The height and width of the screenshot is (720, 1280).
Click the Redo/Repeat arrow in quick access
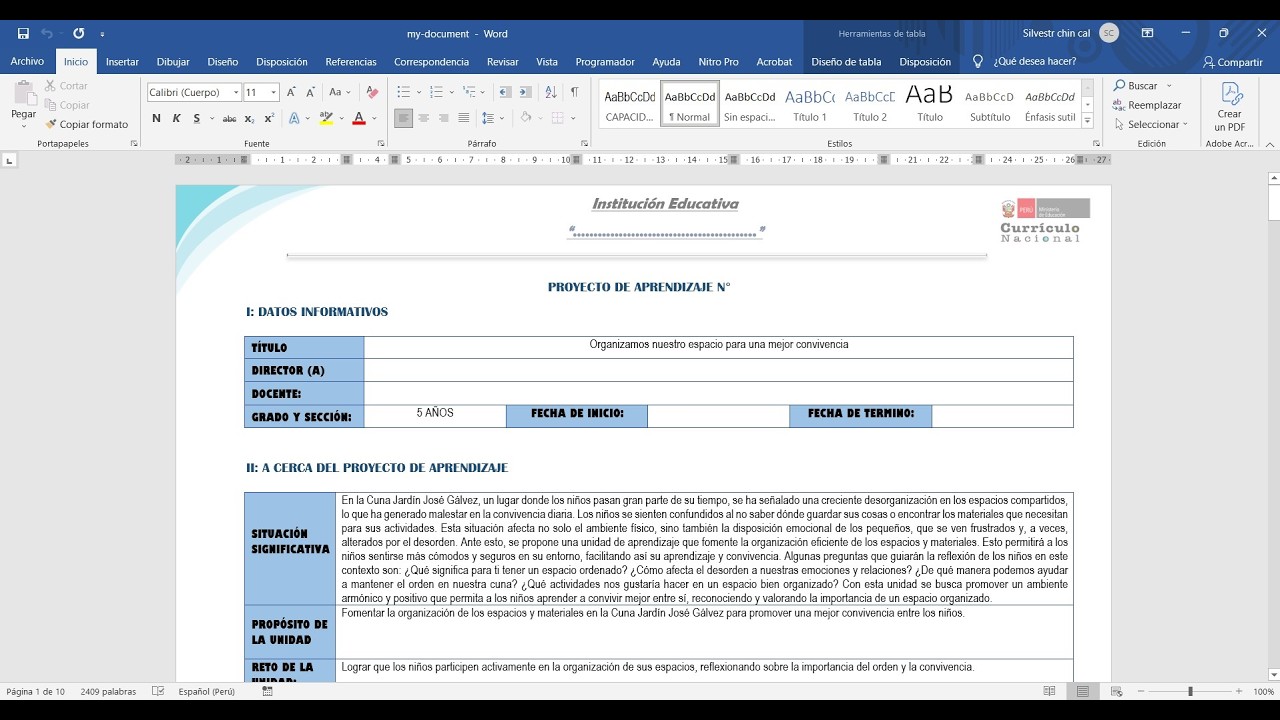[x=79, y=33]
